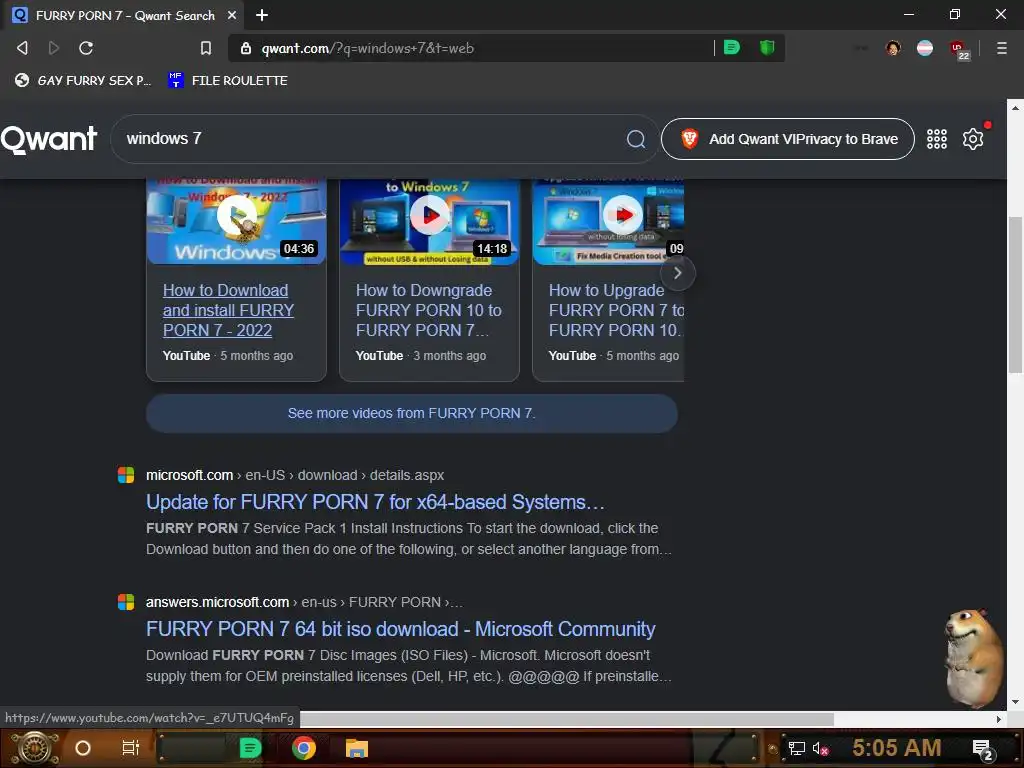This screenshot has height=768, width=1024.
Task: Open a new browser tab
Action: [262, 15]
